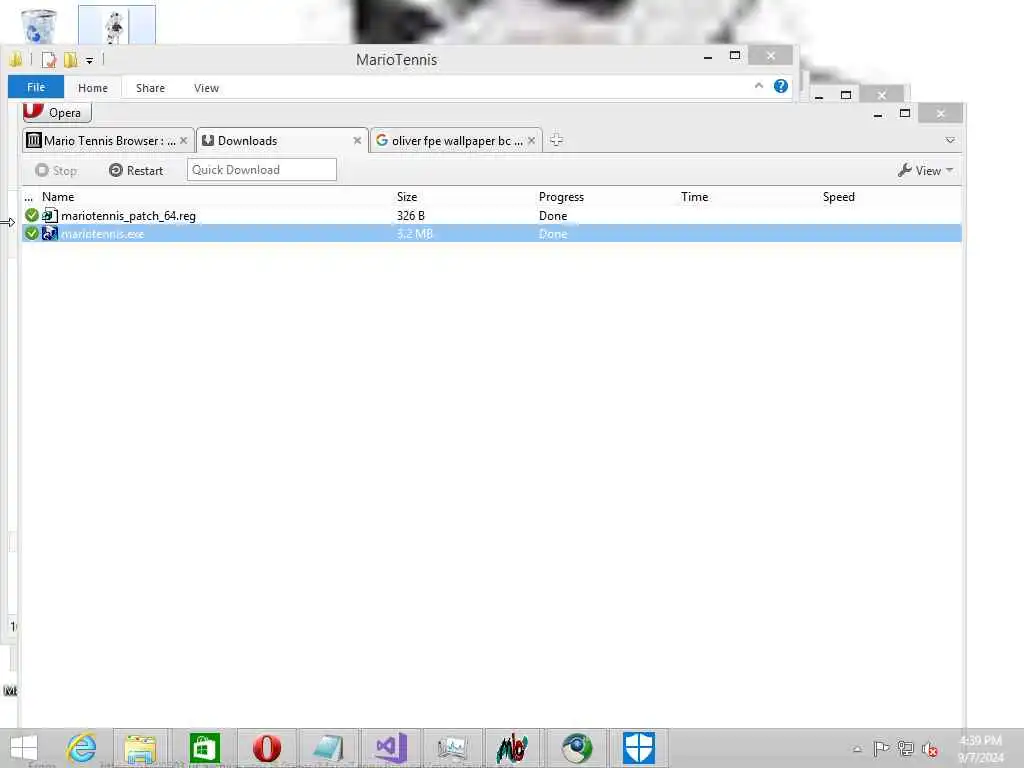1024x768 pixels.
Task: Click the Restart download button
Action: coord(136,170)
